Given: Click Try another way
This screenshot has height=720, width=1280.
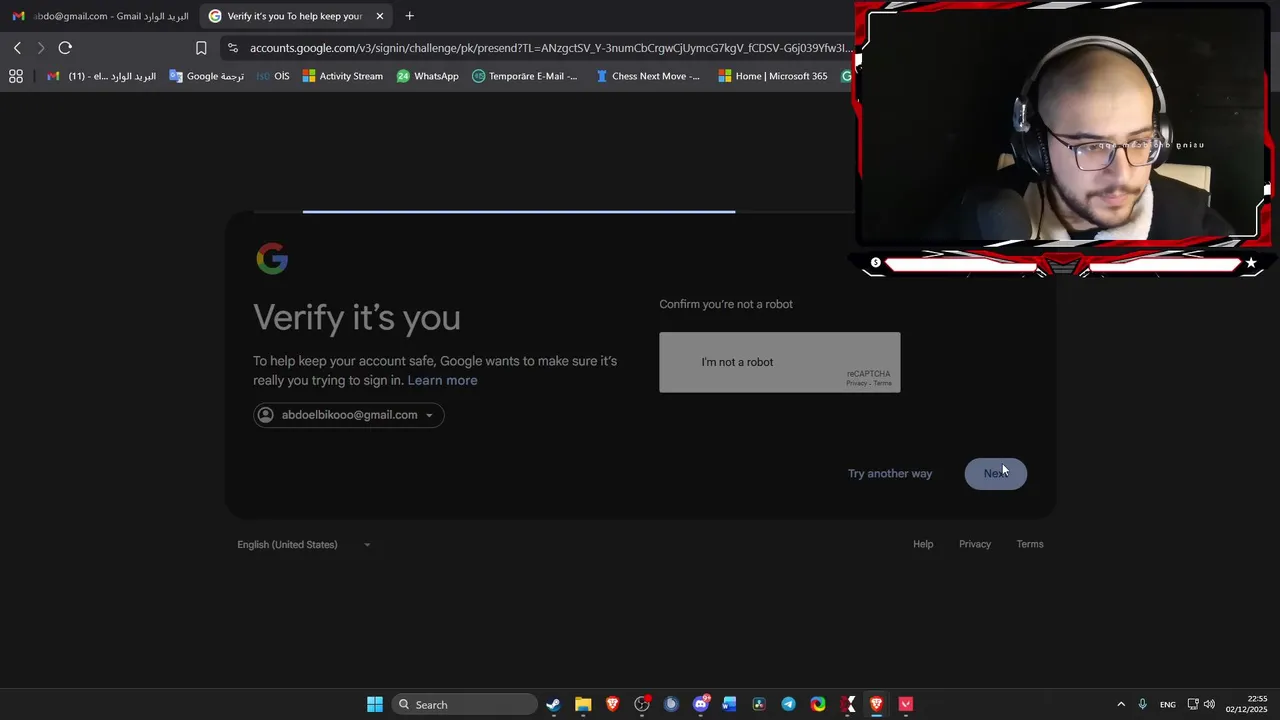Looking at the screenshot, I should click(890, 474).
